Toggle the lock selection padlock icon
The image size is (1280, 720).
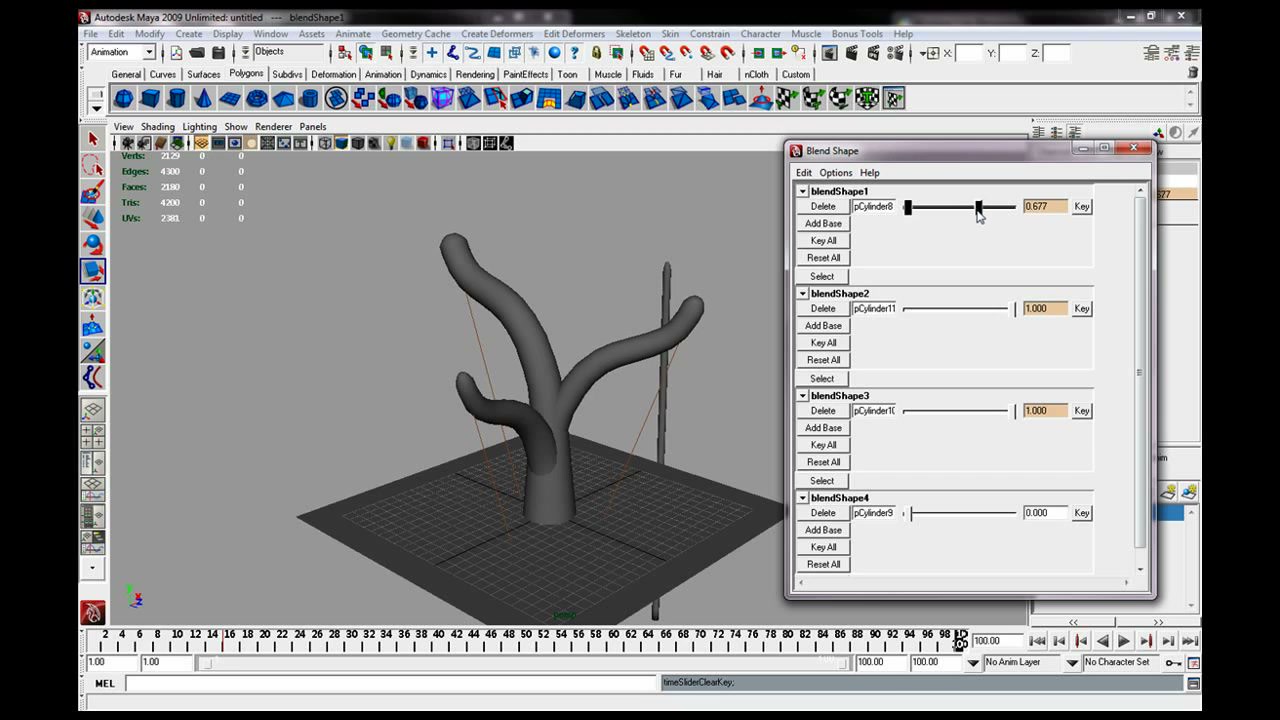point(596,53)
